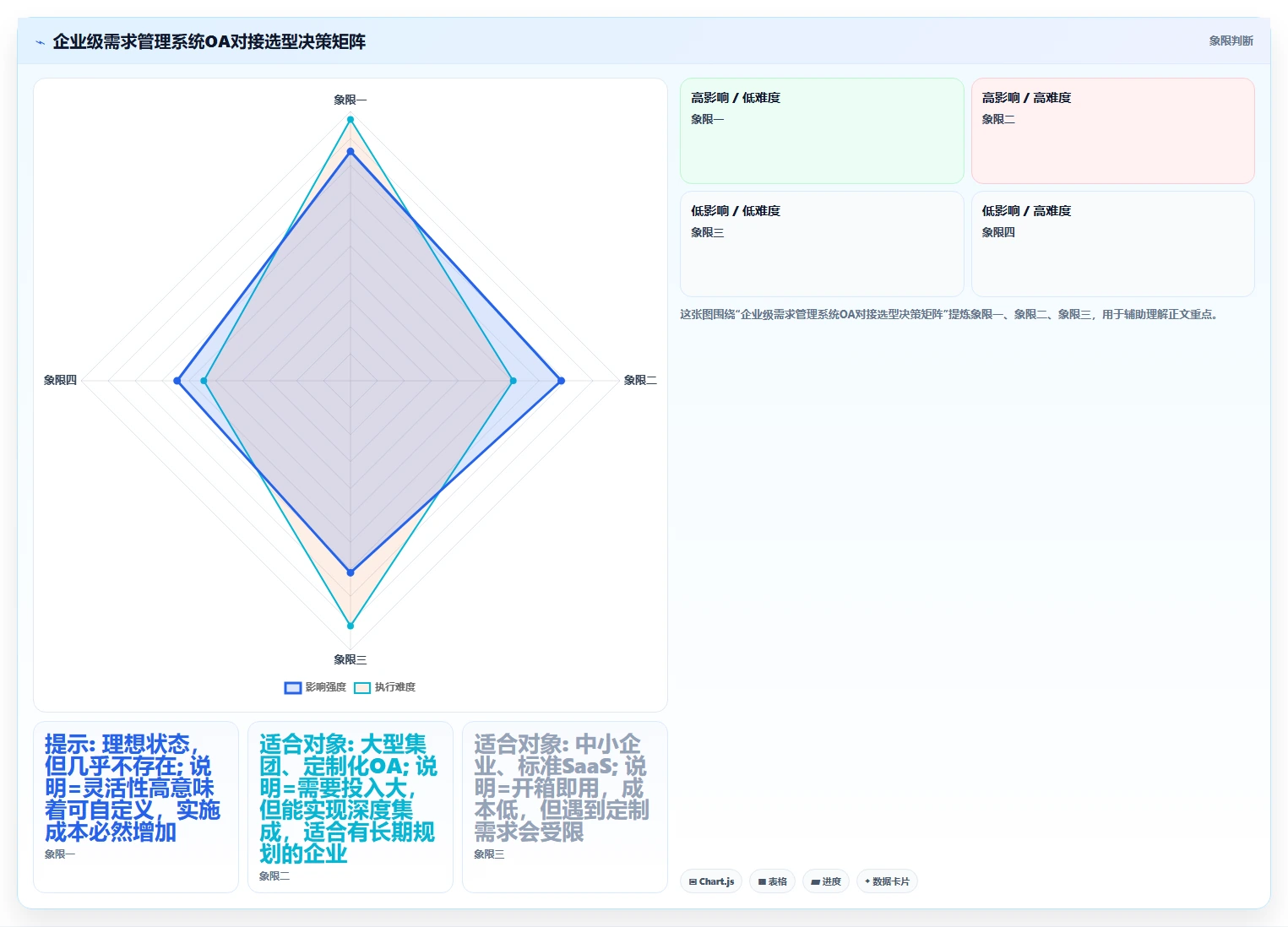Open the green 高影响 / 低难度 quadrant card
1288x927 pixels.
822,131
